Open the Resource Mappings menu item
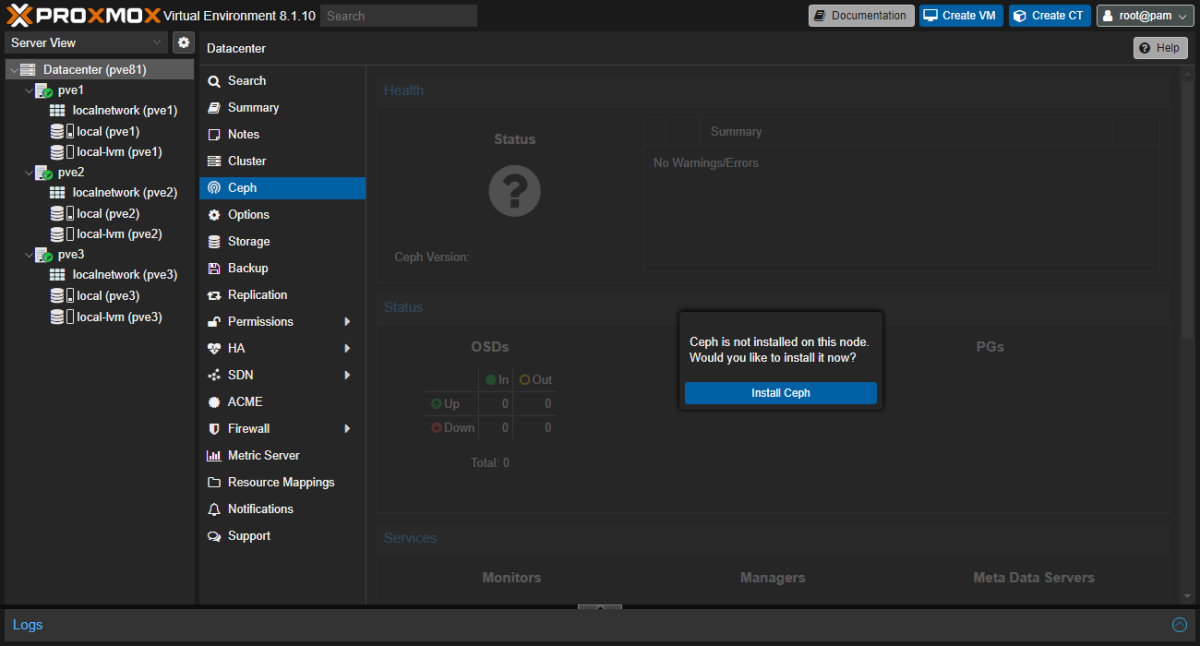 (282, 482)
